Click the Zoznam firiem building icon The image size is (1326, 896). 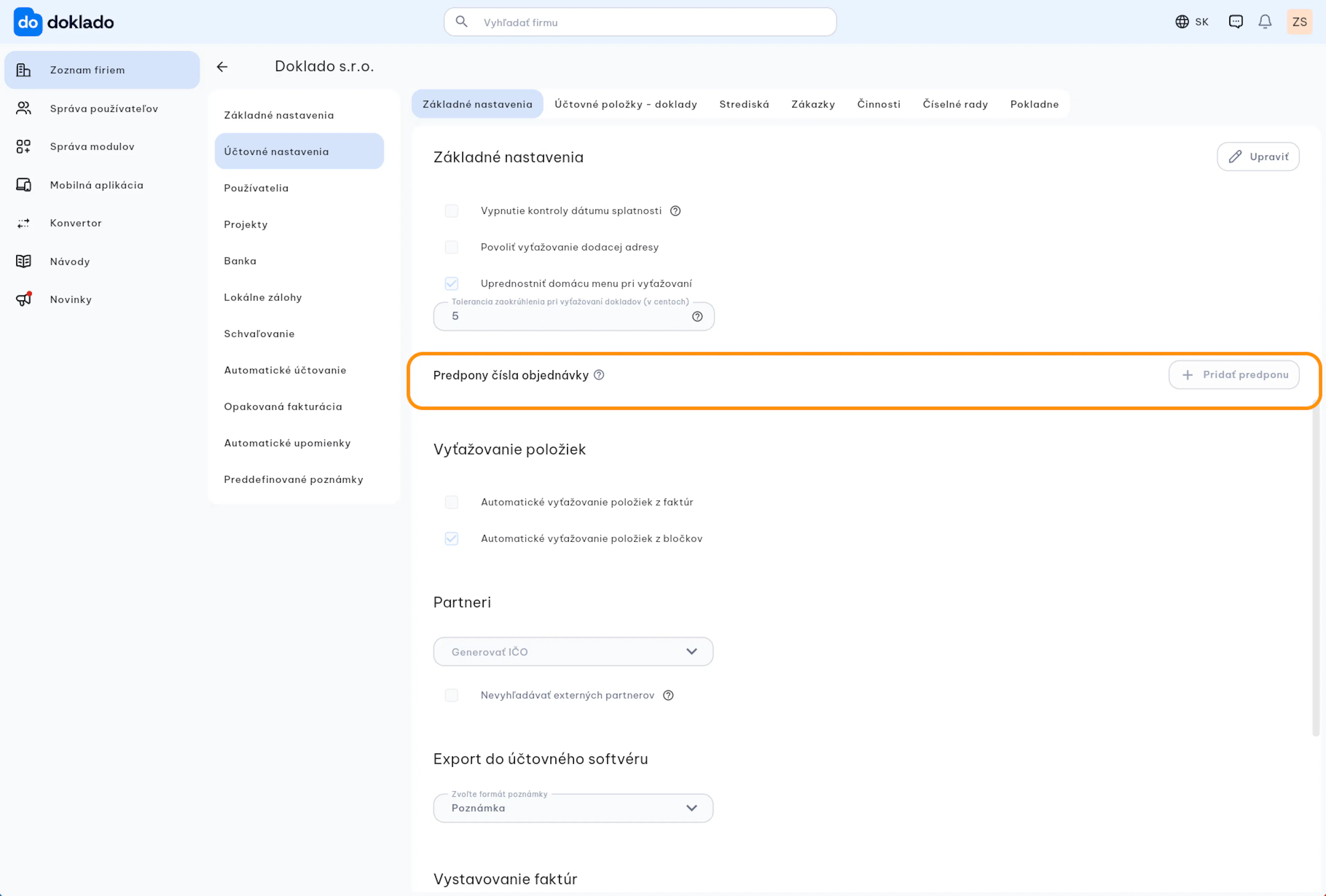coord(23,70)
